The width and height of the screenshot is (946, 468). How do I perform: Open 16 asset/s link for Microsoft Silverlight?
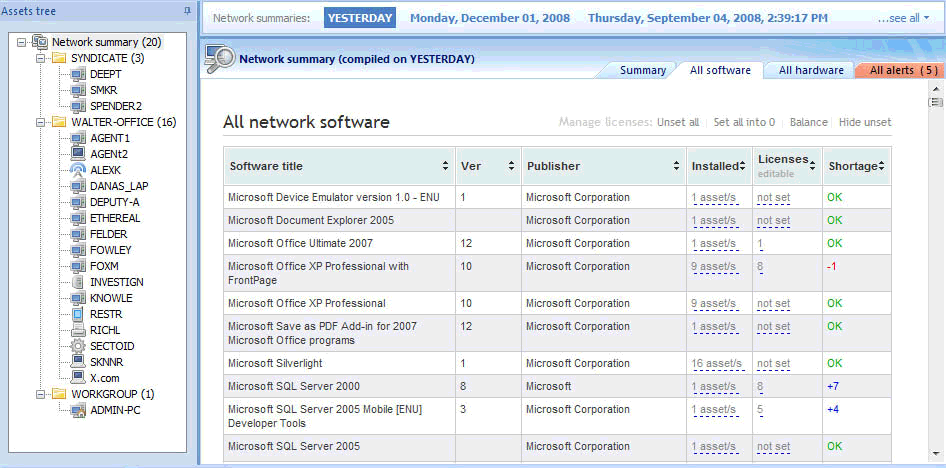tap(716, 364)
